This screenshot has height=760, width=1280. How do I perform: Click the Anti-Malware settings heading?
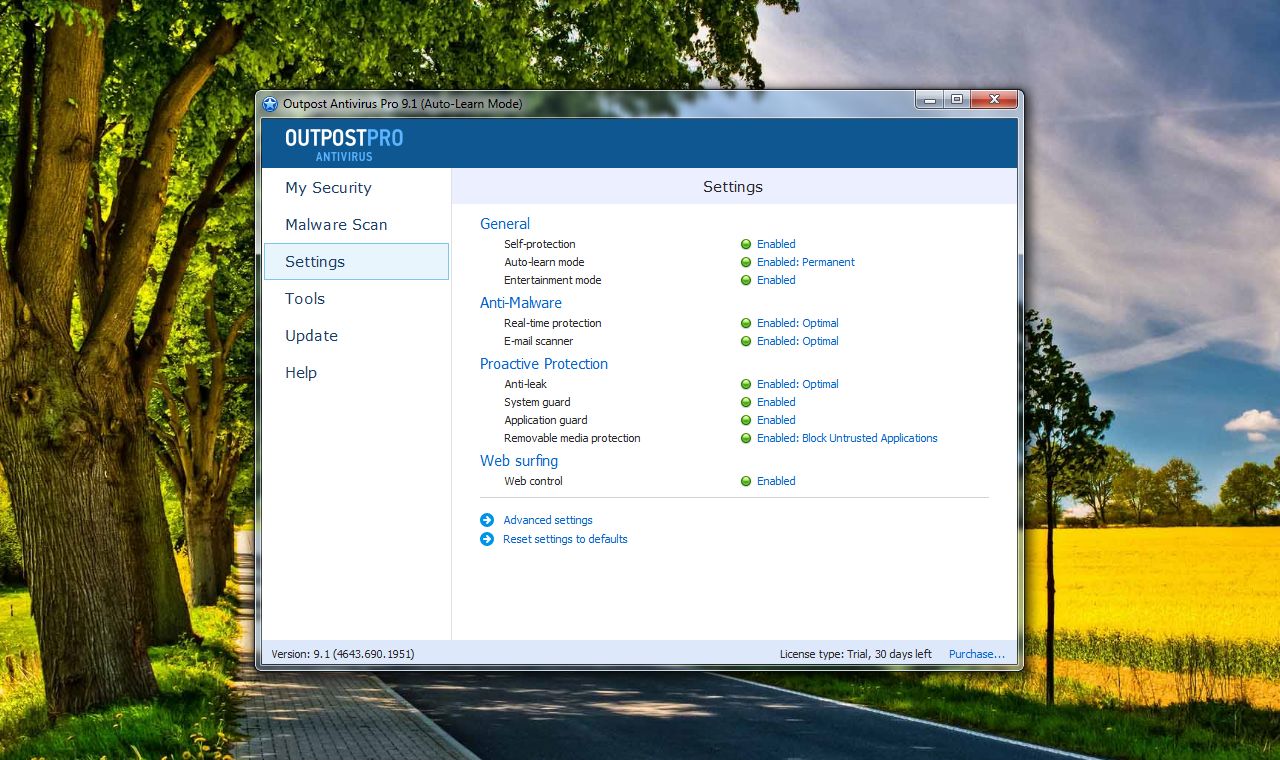coord(521,303)
